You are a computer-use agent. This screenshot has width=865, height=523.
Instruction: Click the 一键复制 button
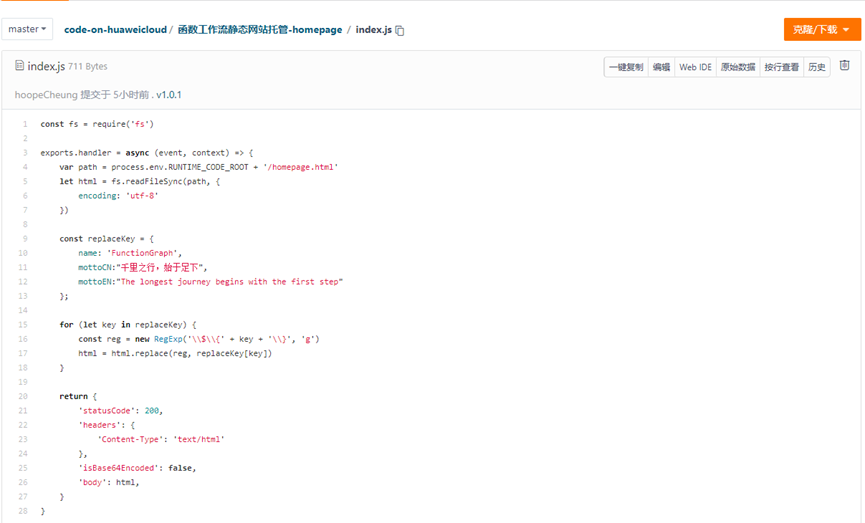626,67
